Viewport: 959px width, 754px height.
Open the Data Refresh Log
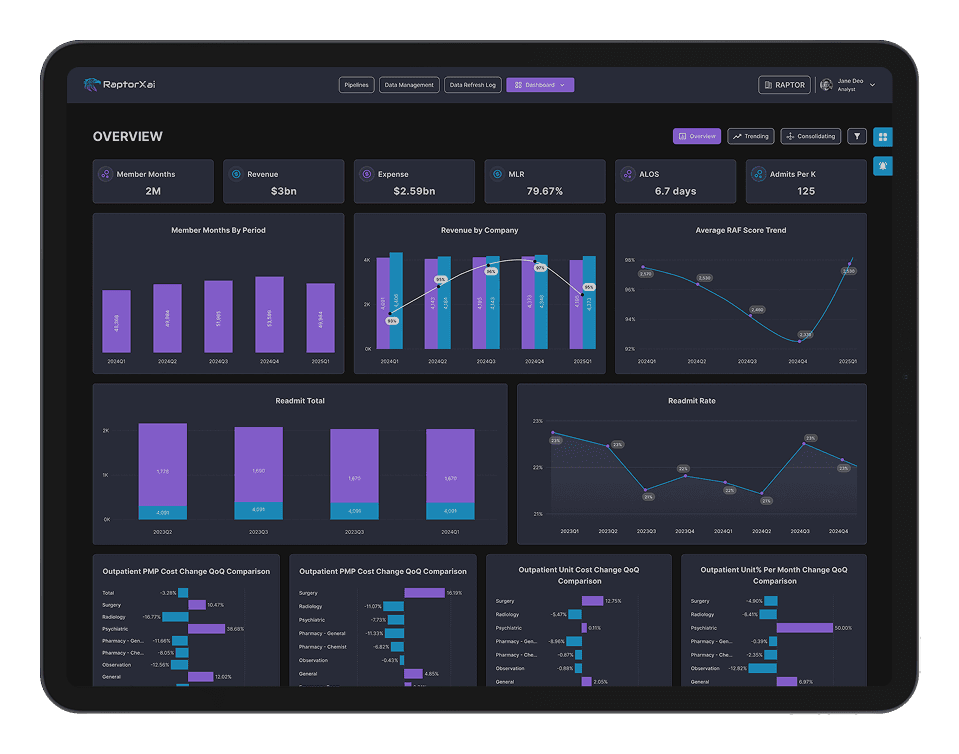(x=473, y=85)
